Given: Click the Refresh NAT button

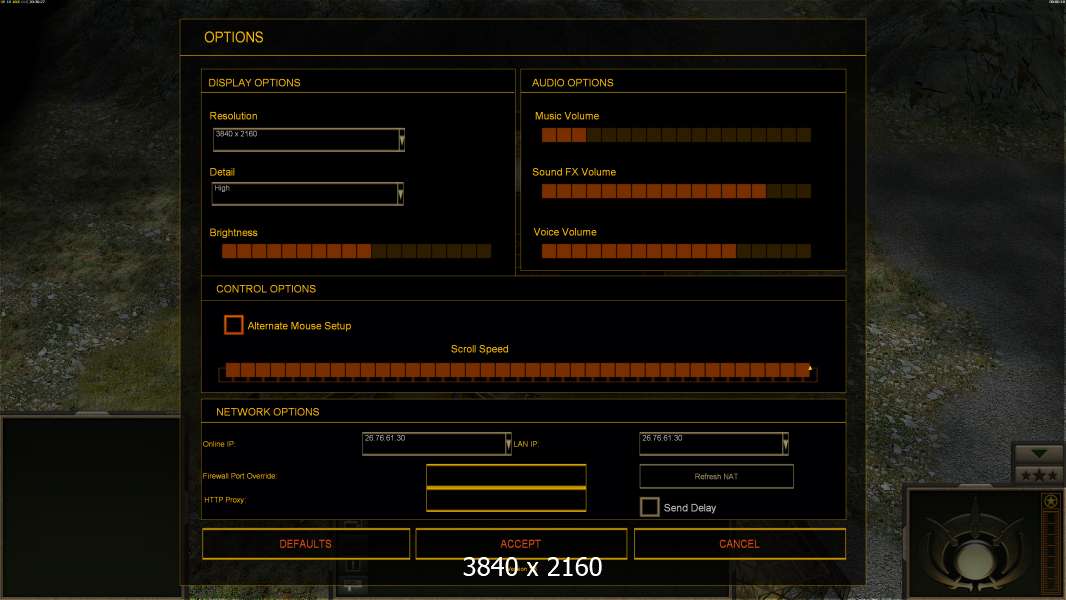Looking at the screenshot, I should pos(717,476).
